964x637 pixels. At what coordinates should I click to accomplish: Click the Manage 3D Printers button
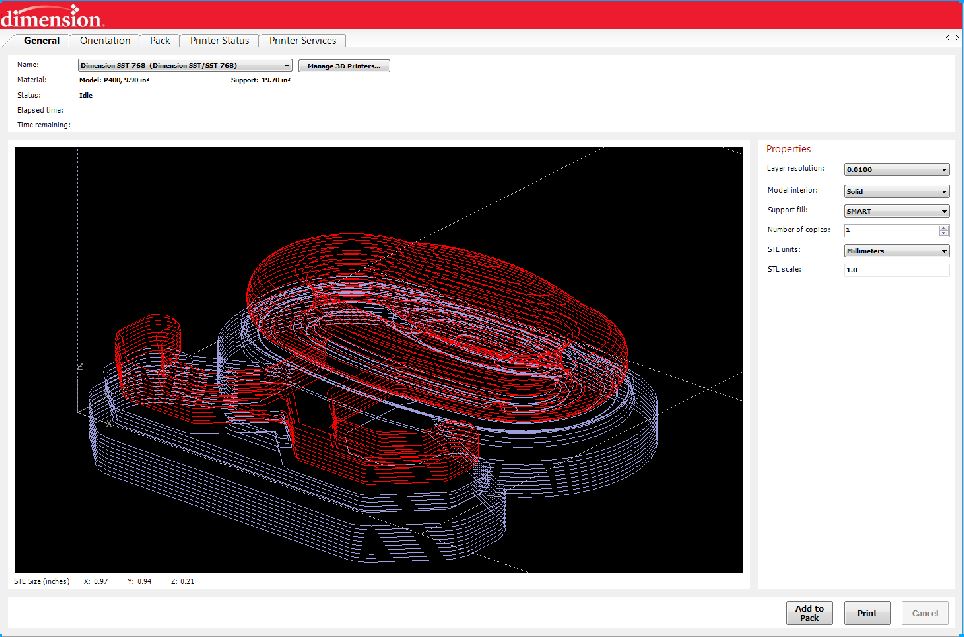344,66
